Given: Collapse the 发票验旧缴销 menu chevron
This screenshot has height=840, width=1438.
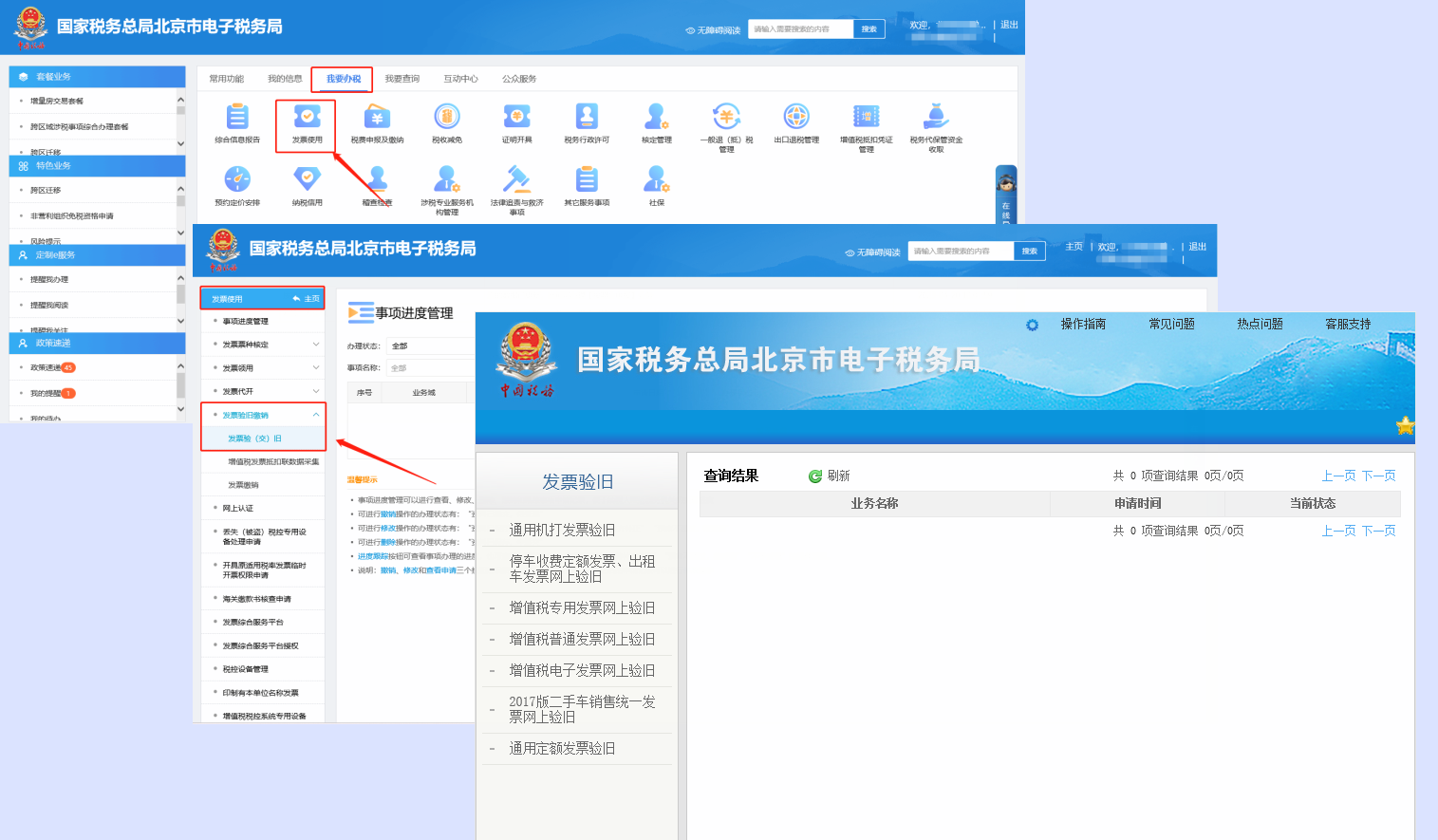Looking at the screenshot, I should (x=316, y=415).
